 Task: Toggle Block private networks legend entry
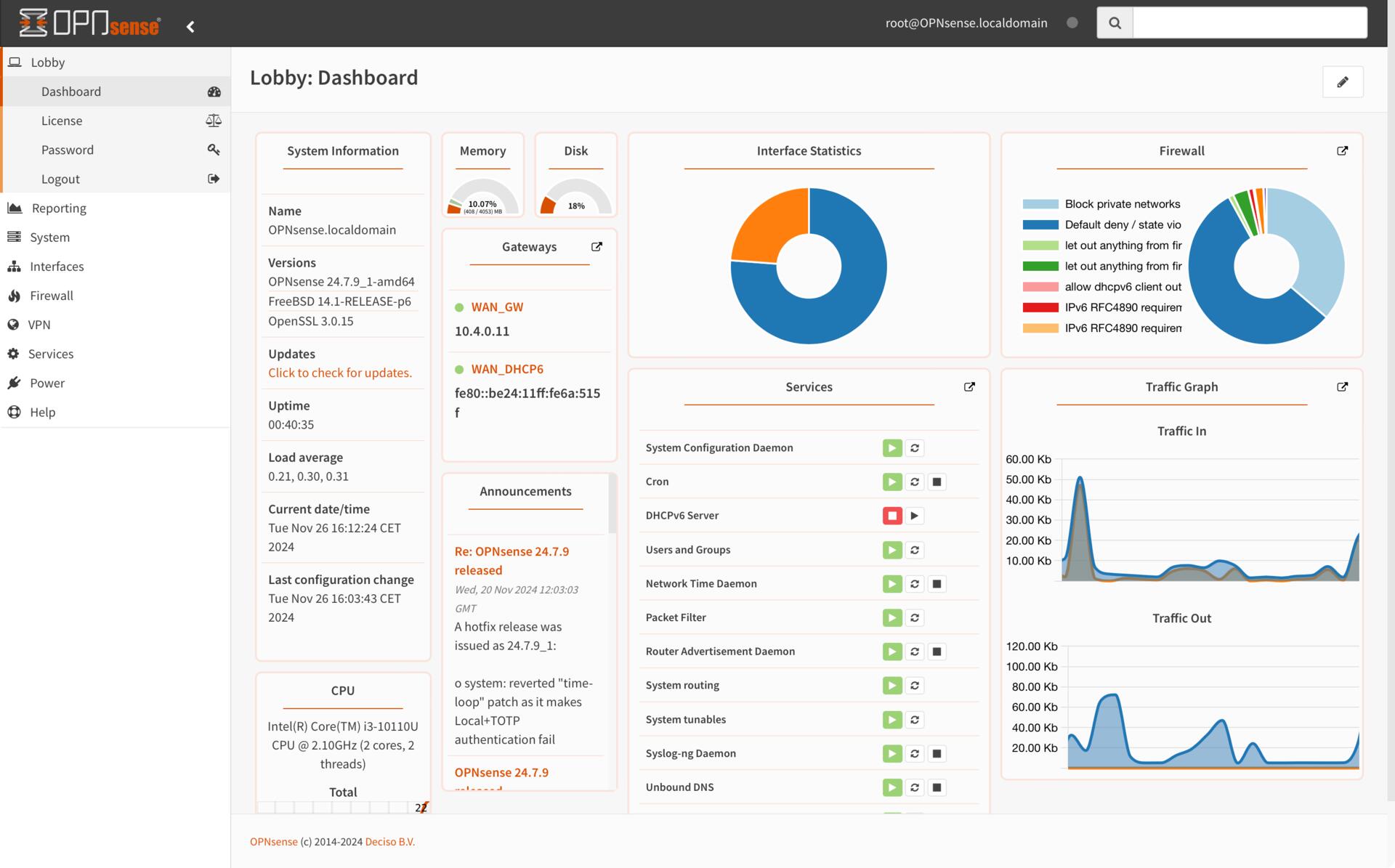click(1101, 204)
